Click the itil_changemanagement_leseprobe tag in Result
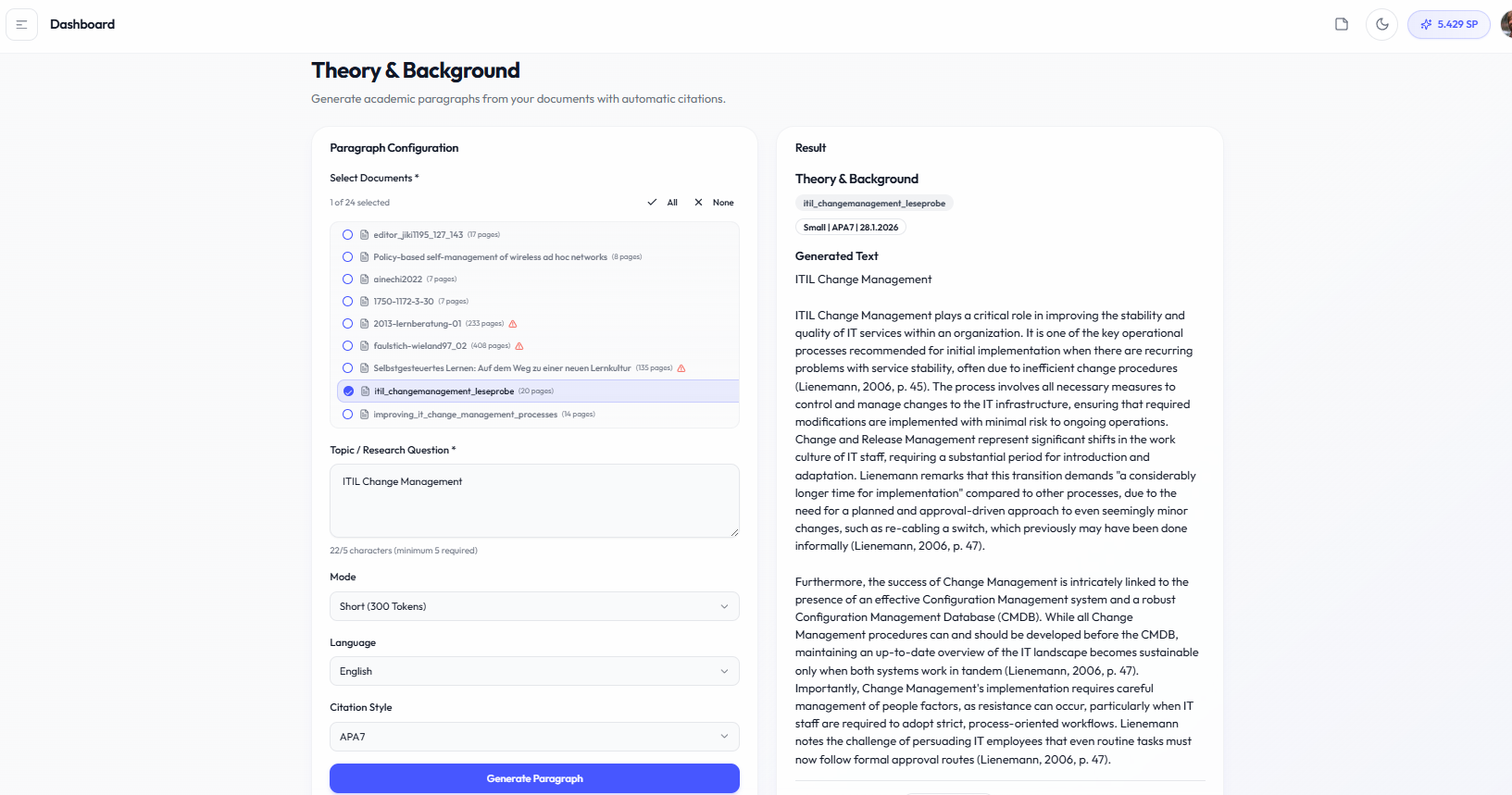The height and width of the screenshot is (795, 1512). [x=874, y=204]
